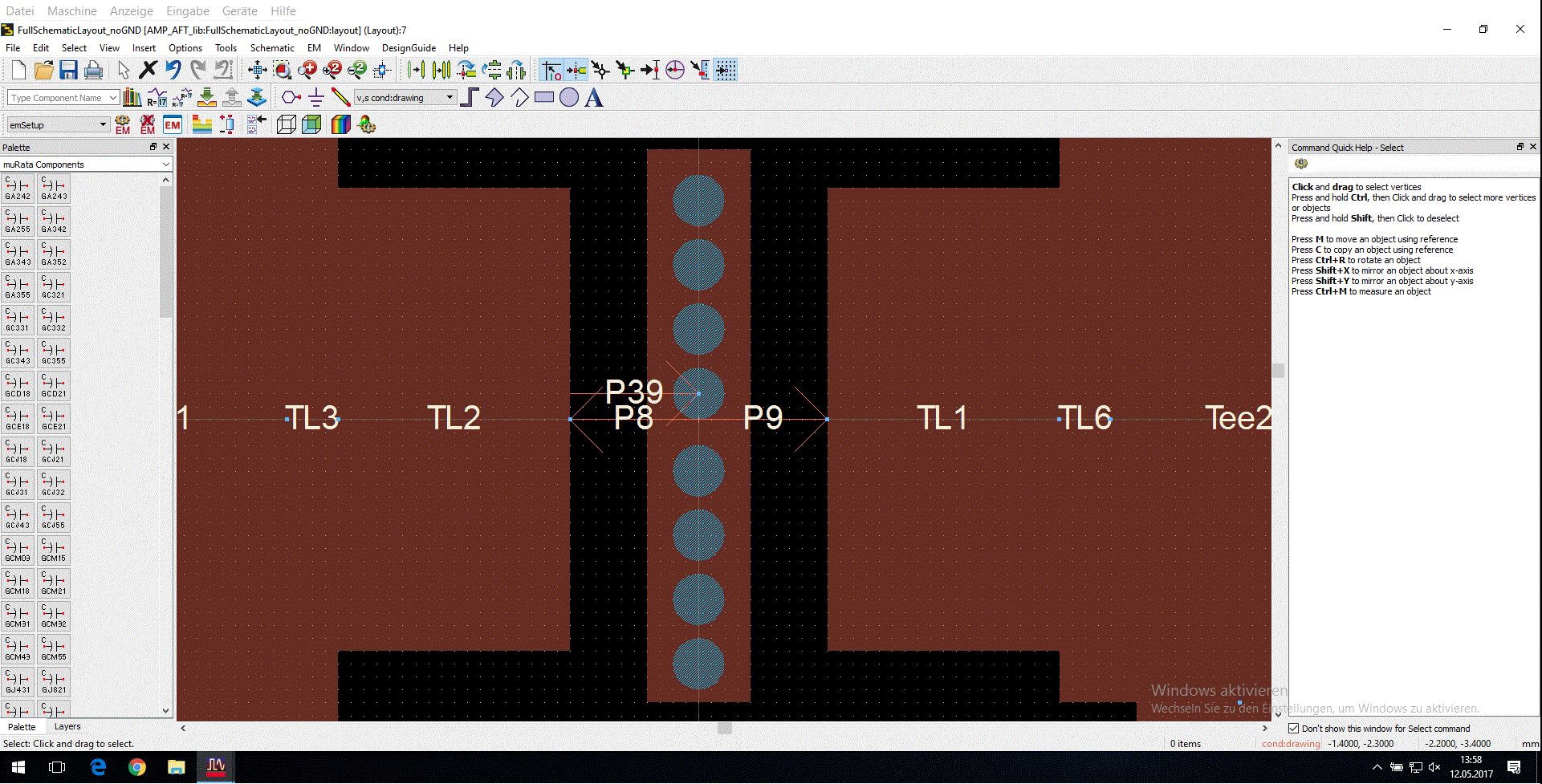This screenshot has width=1542, height=784.
Task: Switch to the Layers tab
Action: (67, 726)
